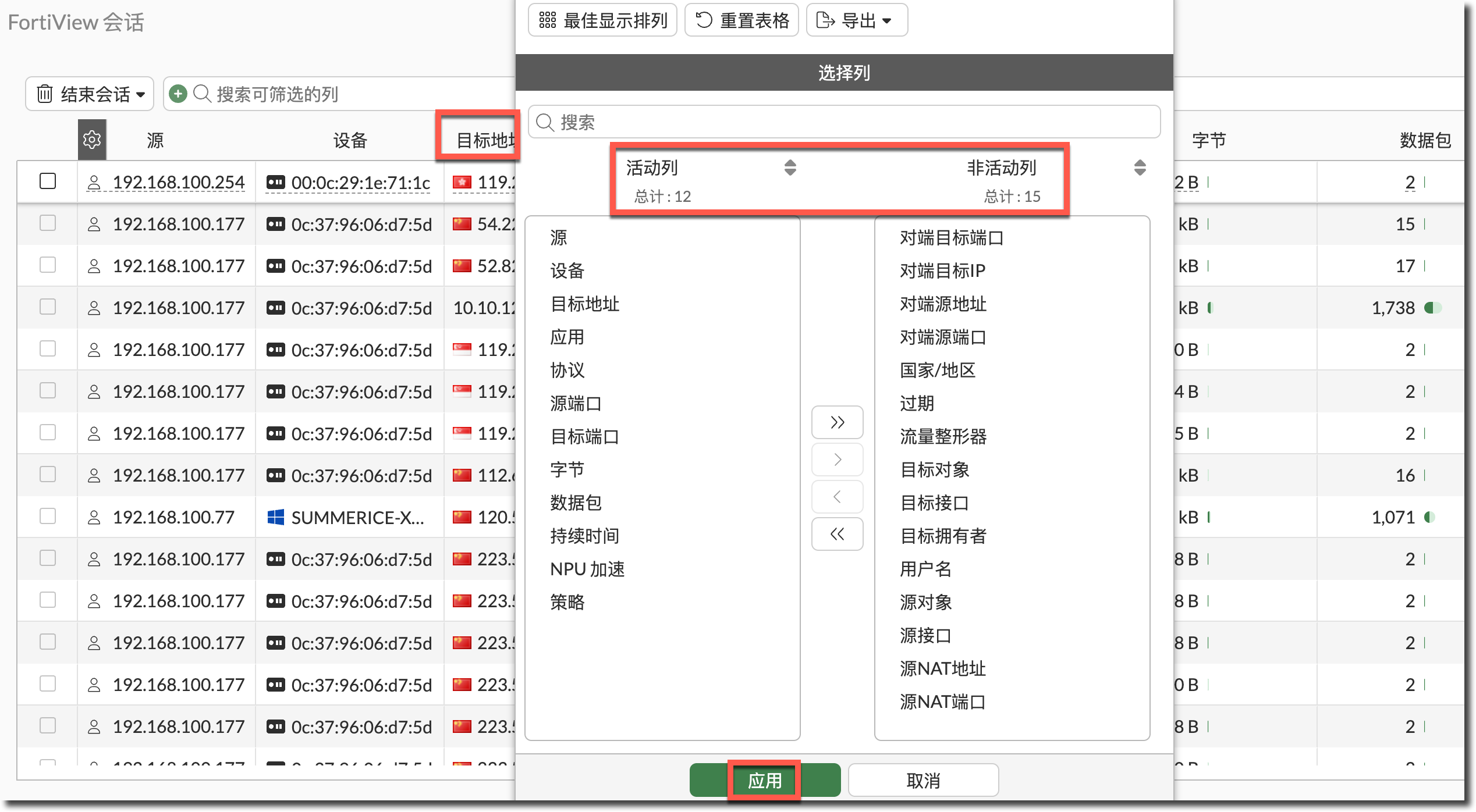This screenshot has width=1476, height=812.
Task: Toggle sort arrows beside 活动列 header
Action: (790, 168)
